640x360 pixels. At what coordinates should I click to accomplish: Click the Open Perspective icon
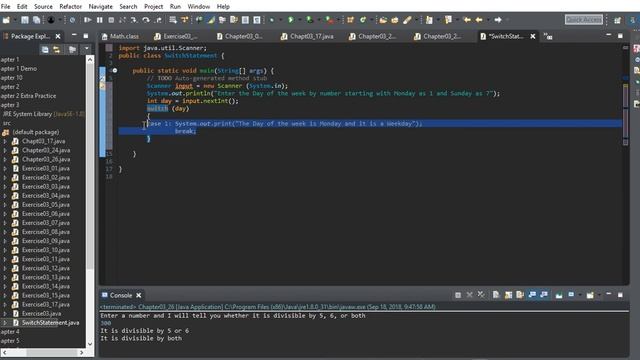coord(617,20)
